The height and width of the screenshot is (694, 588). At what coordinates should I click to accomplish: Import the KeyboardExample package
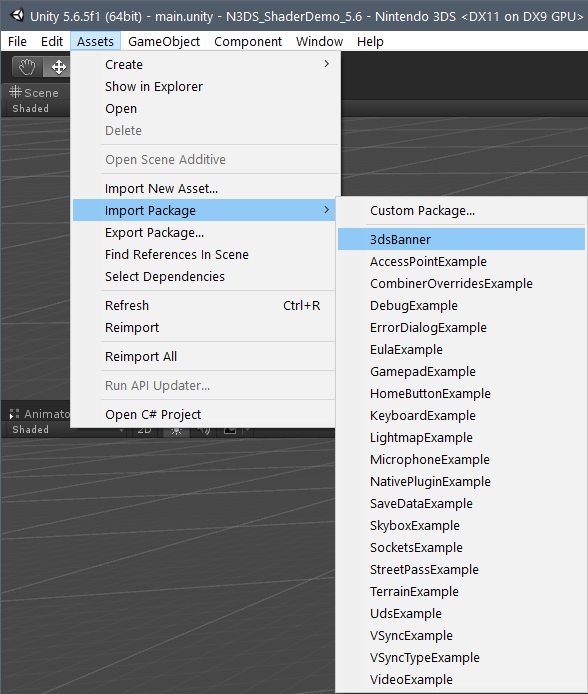[x=461, y=416]
